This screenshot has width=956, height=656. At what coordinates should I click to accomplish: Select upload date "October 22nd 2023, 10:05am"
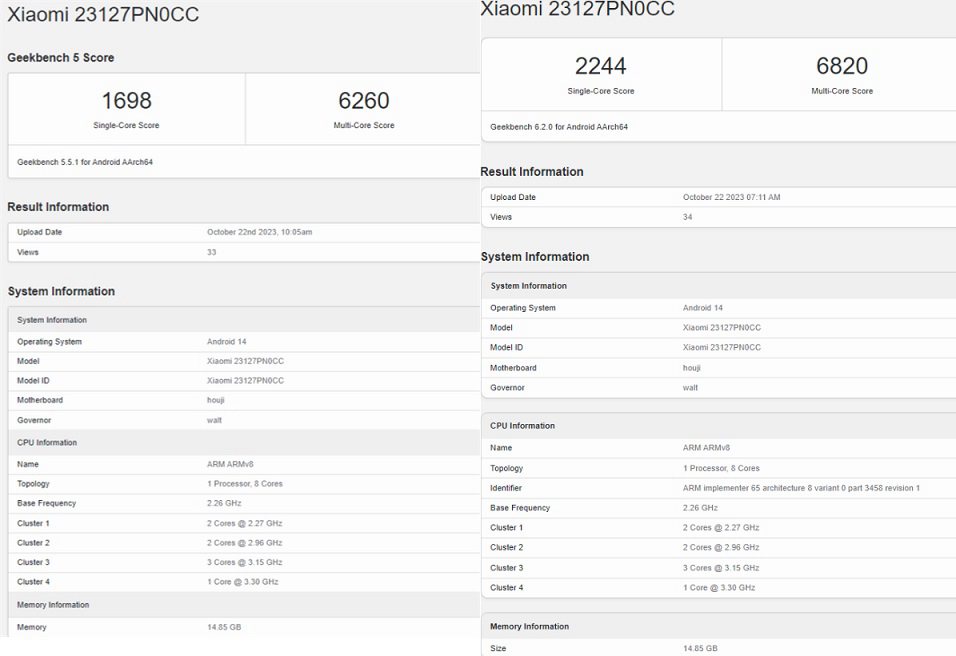[x=260, y=232]
